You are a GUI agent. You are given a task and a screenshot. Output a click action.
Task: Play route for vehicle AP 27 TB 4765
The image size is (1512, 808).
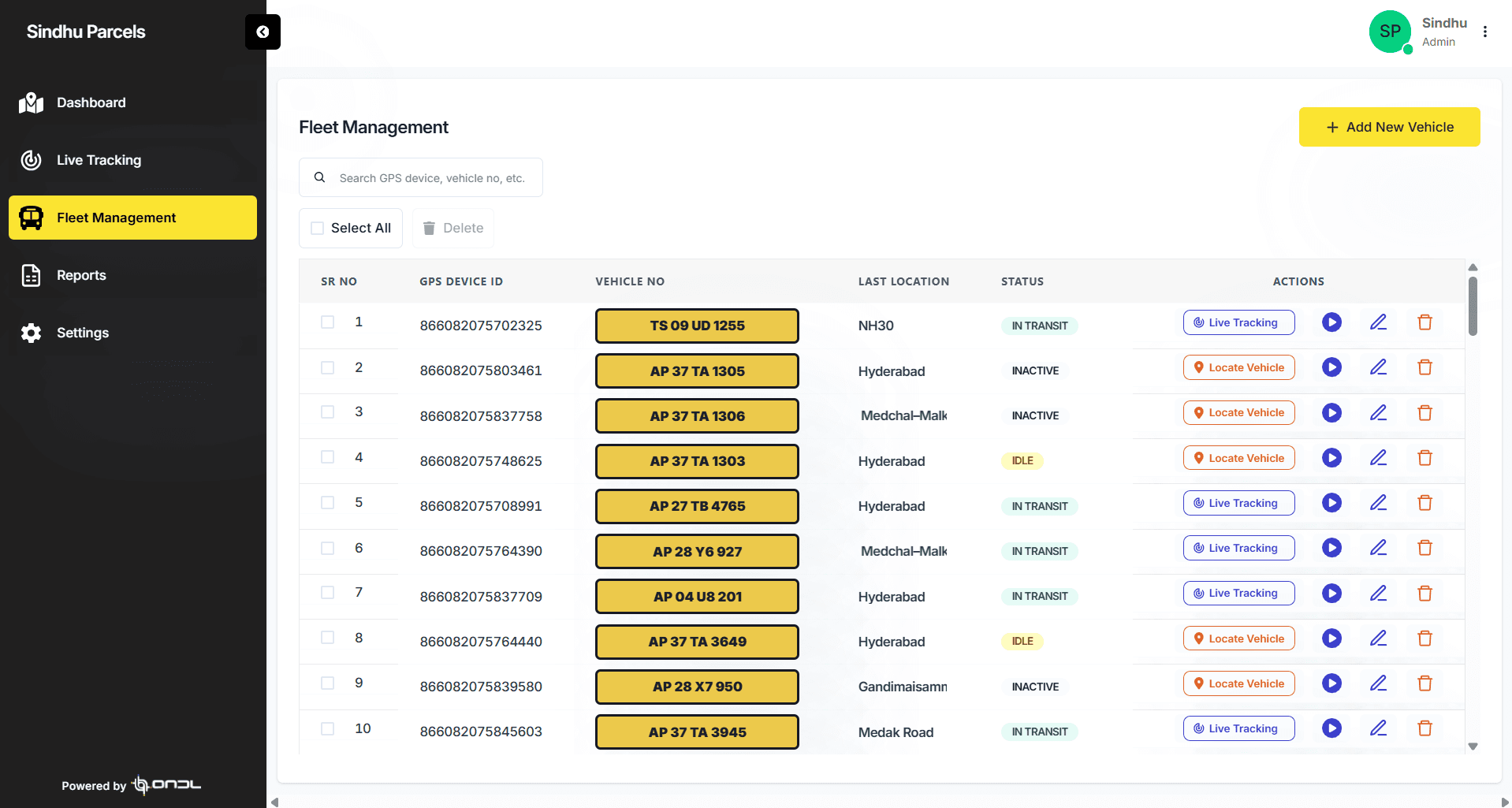(1331, 503)
